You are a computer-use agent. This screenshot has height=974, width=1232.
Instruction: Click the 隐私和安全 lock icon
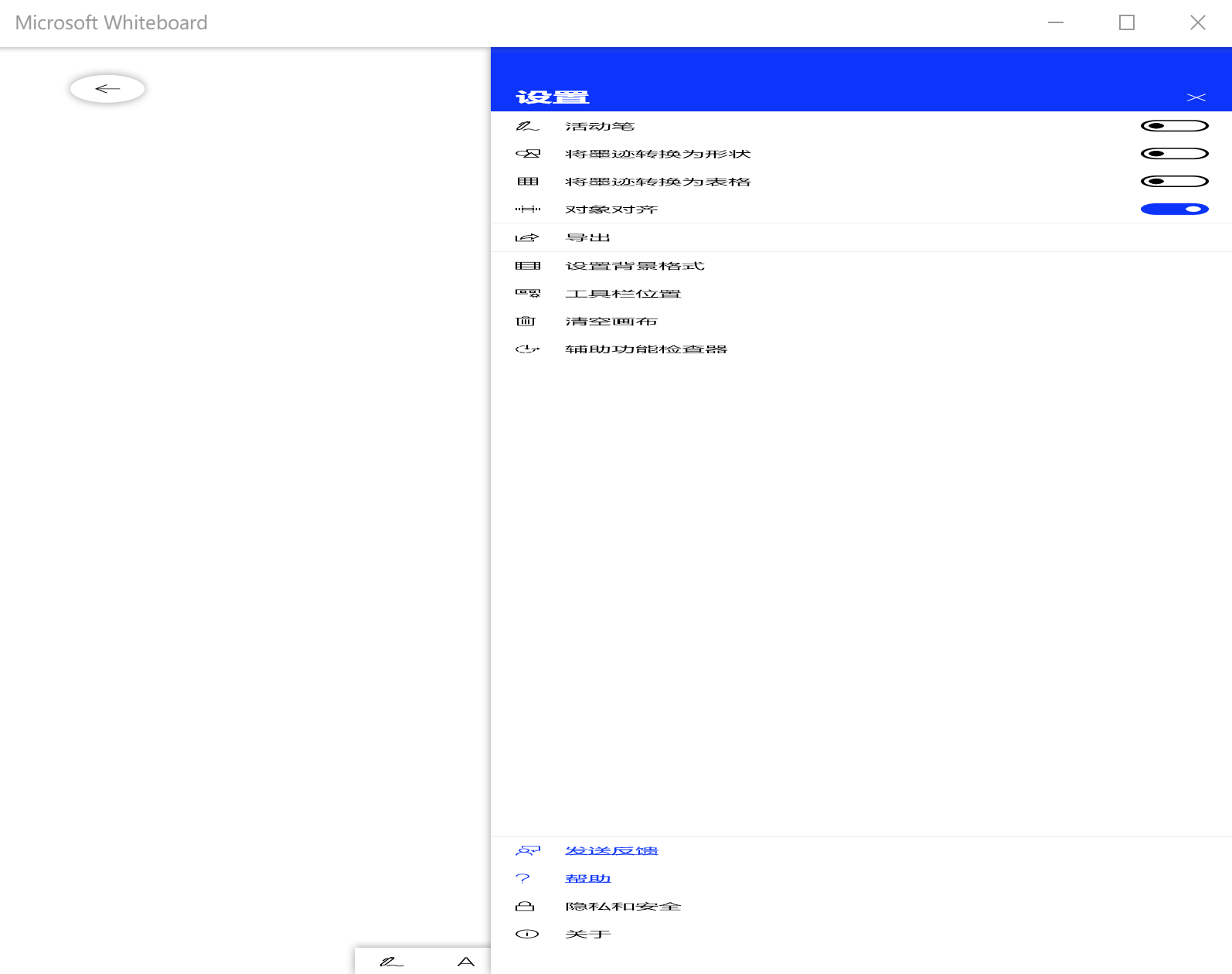pyautogui.click(x=526, y=907)
